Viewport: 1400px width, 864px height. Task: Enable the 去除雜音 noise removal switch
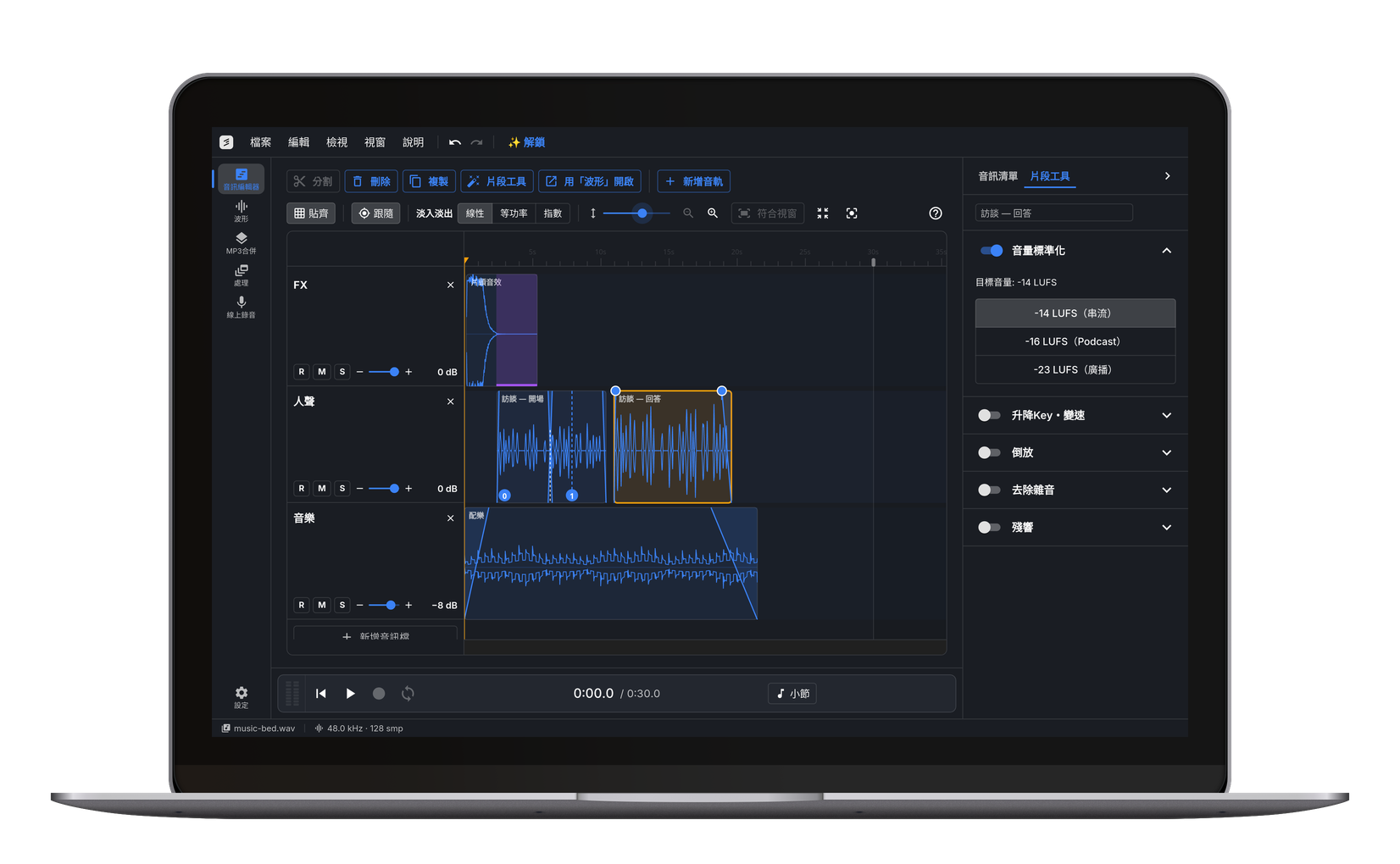coord(989,490)
